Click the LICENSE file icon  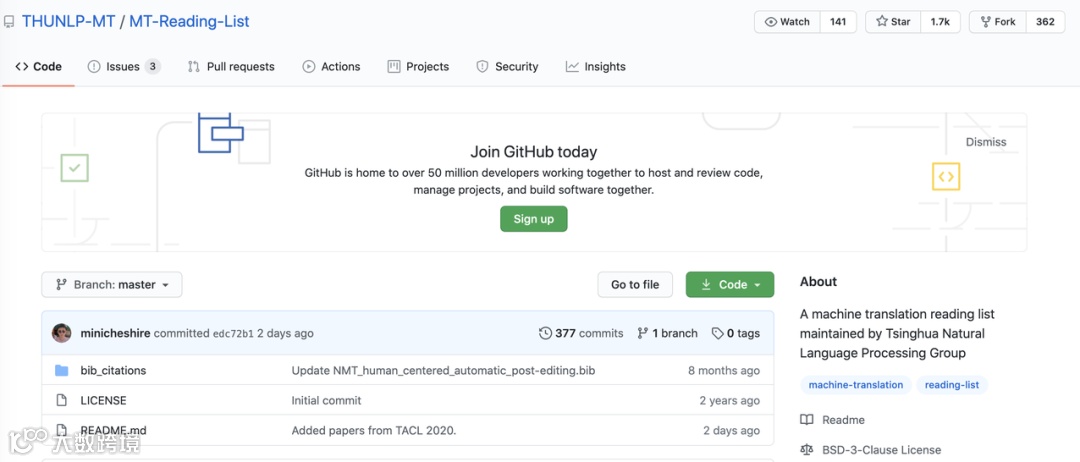click(62, 401)
